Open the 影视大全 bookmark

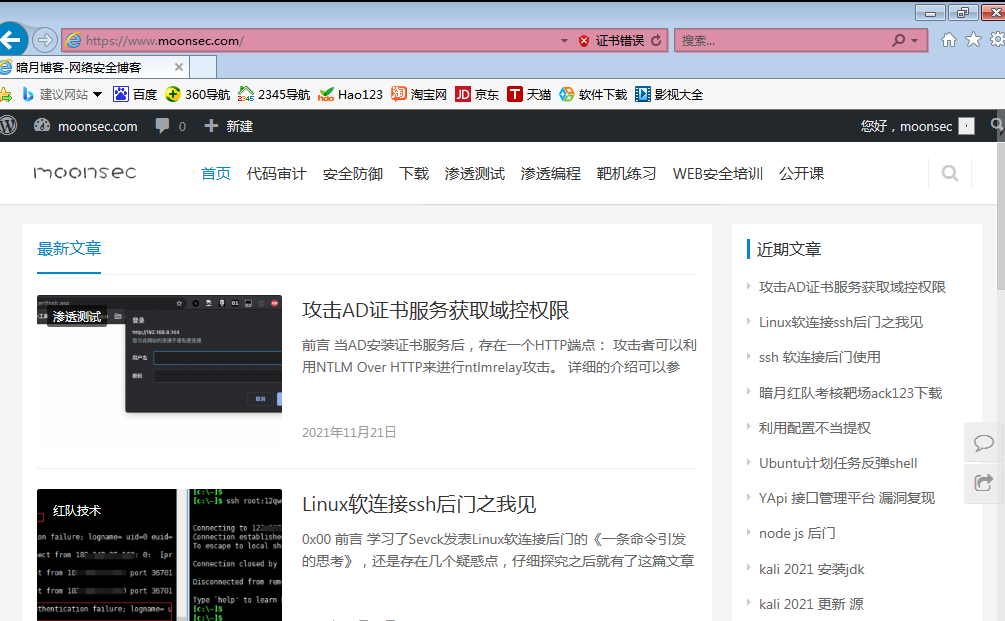point(669,95)
